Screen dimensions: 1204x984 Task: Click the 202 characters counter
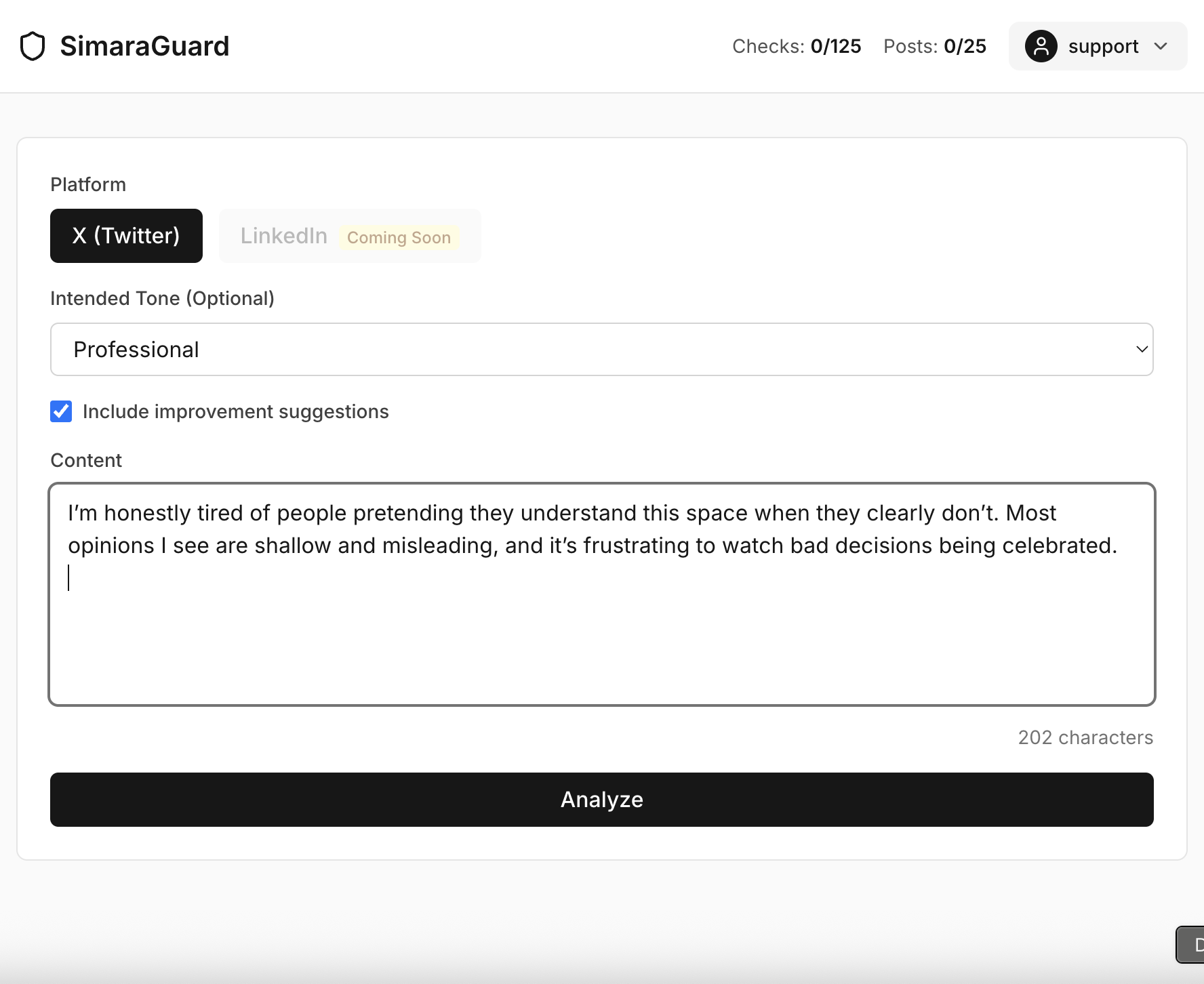1085,737
